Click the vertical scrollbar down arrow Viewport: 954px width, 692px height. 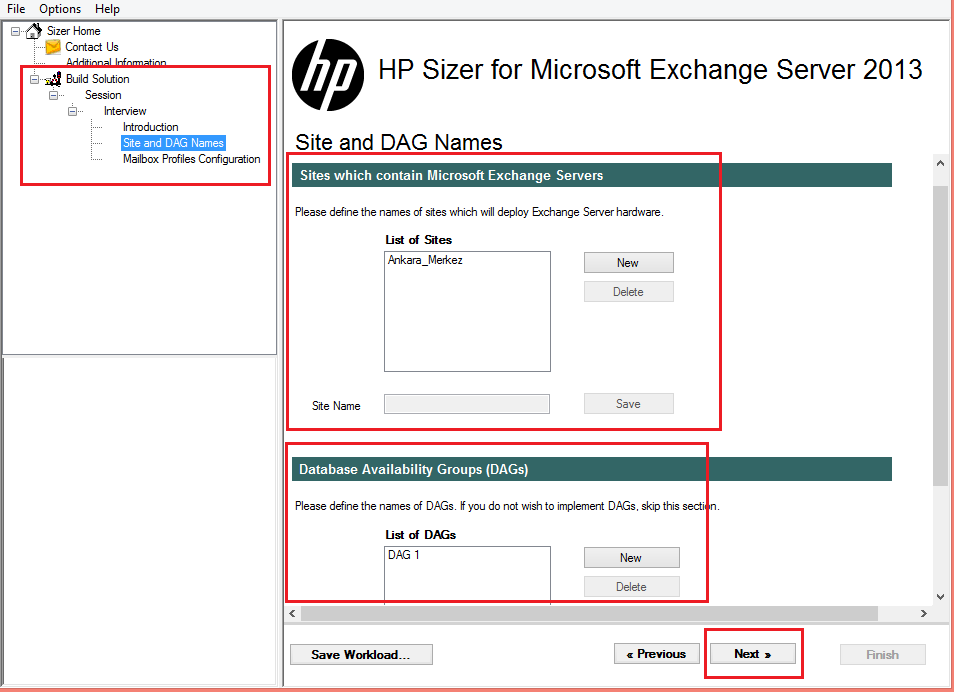(940, 596)
